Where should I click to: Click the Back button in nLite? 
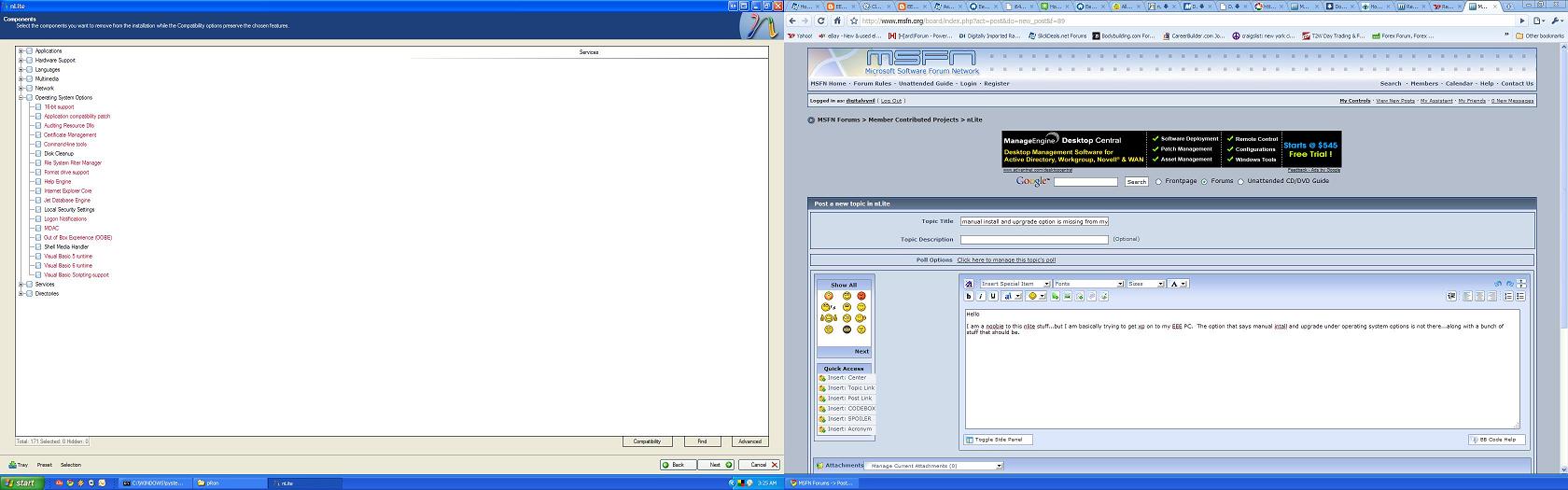[x=678, y=464]
